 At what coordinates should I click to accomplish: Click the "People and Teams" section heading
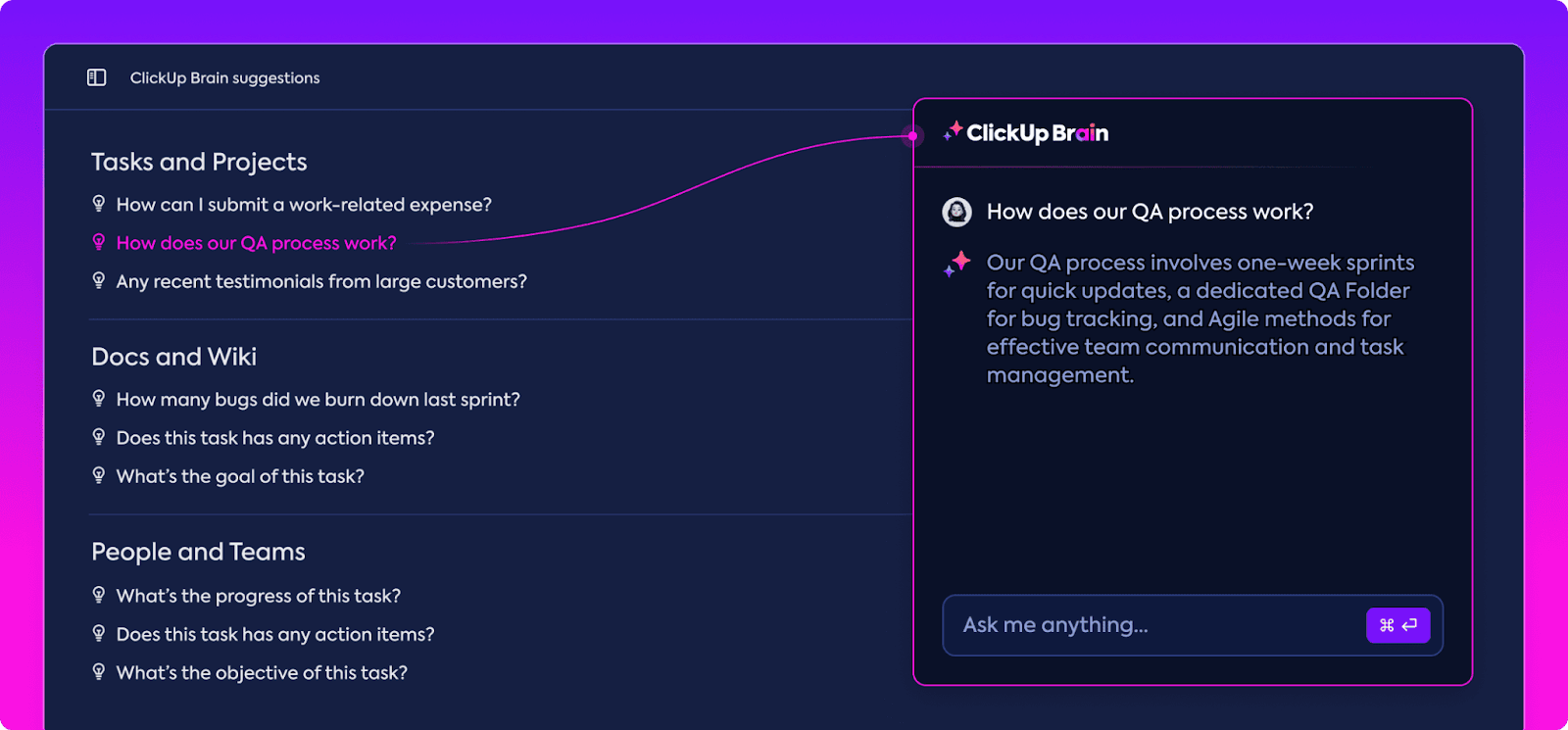click(x=197, y=551)
